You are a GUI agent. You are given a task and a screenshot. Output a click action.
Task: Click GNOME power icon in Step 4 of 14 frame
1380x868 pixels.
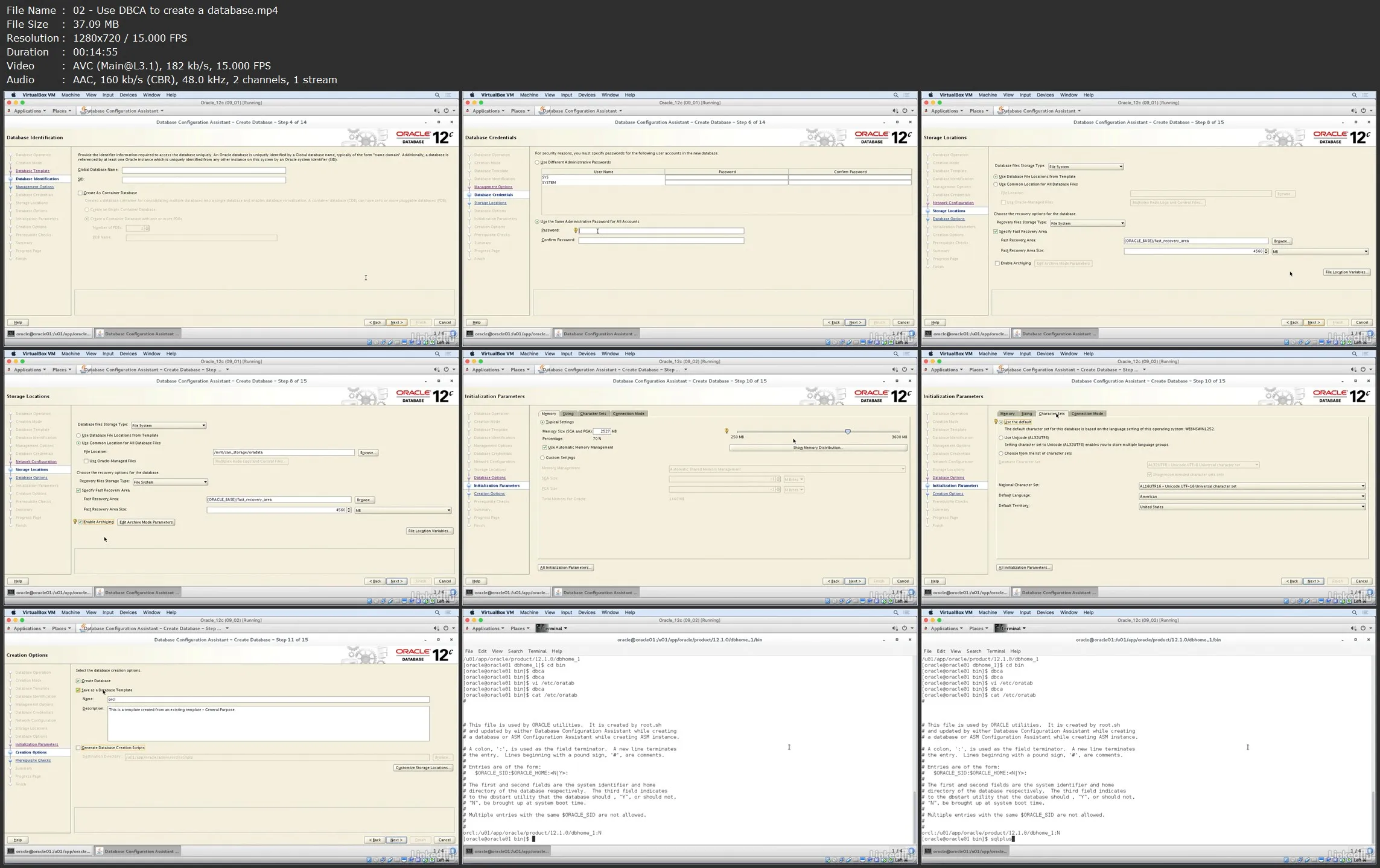446,110
